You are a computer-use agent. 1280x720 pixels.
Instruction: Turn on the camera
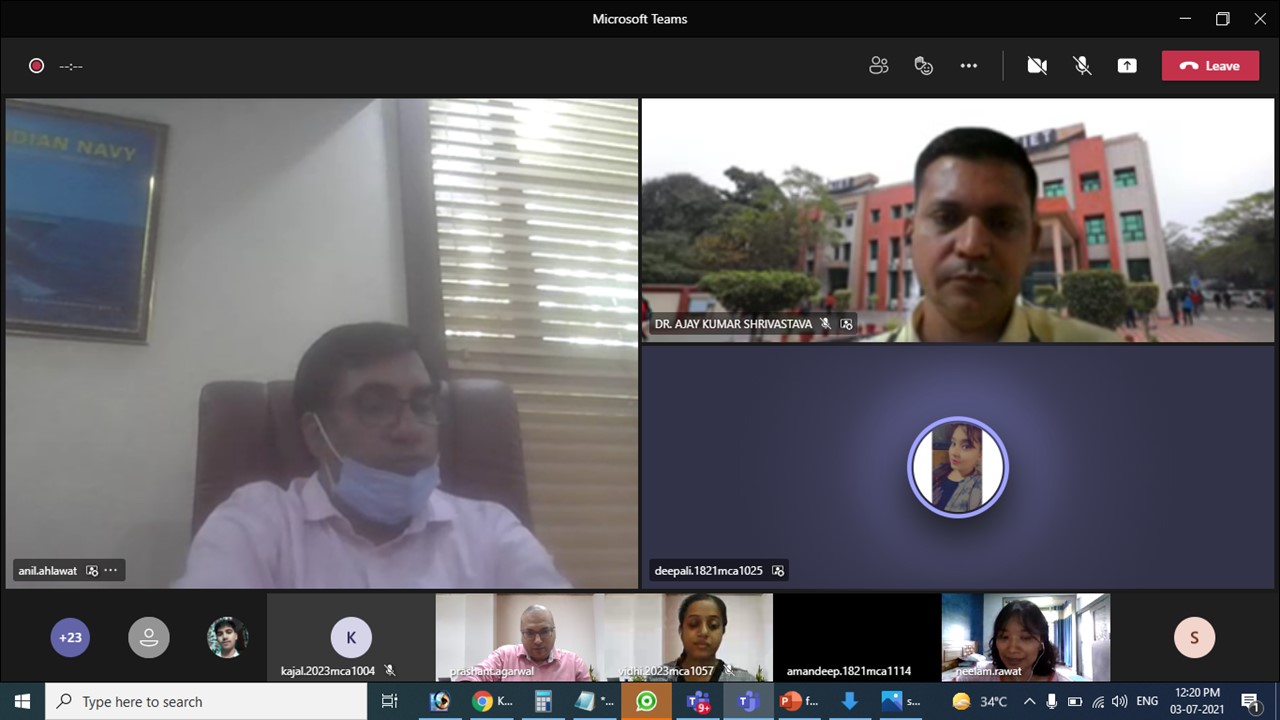pos(1037,66)
